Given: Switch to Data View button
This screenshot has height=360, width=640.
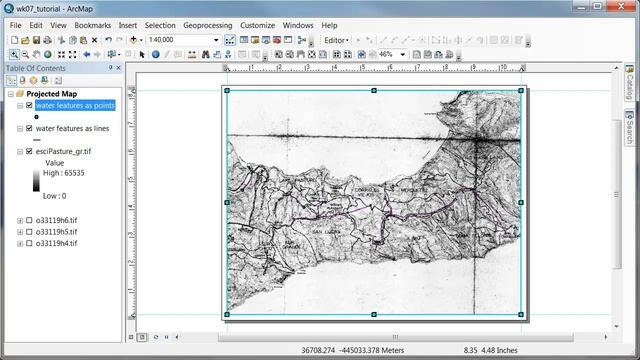Looking at the screenshot, I should click(131, 337).
